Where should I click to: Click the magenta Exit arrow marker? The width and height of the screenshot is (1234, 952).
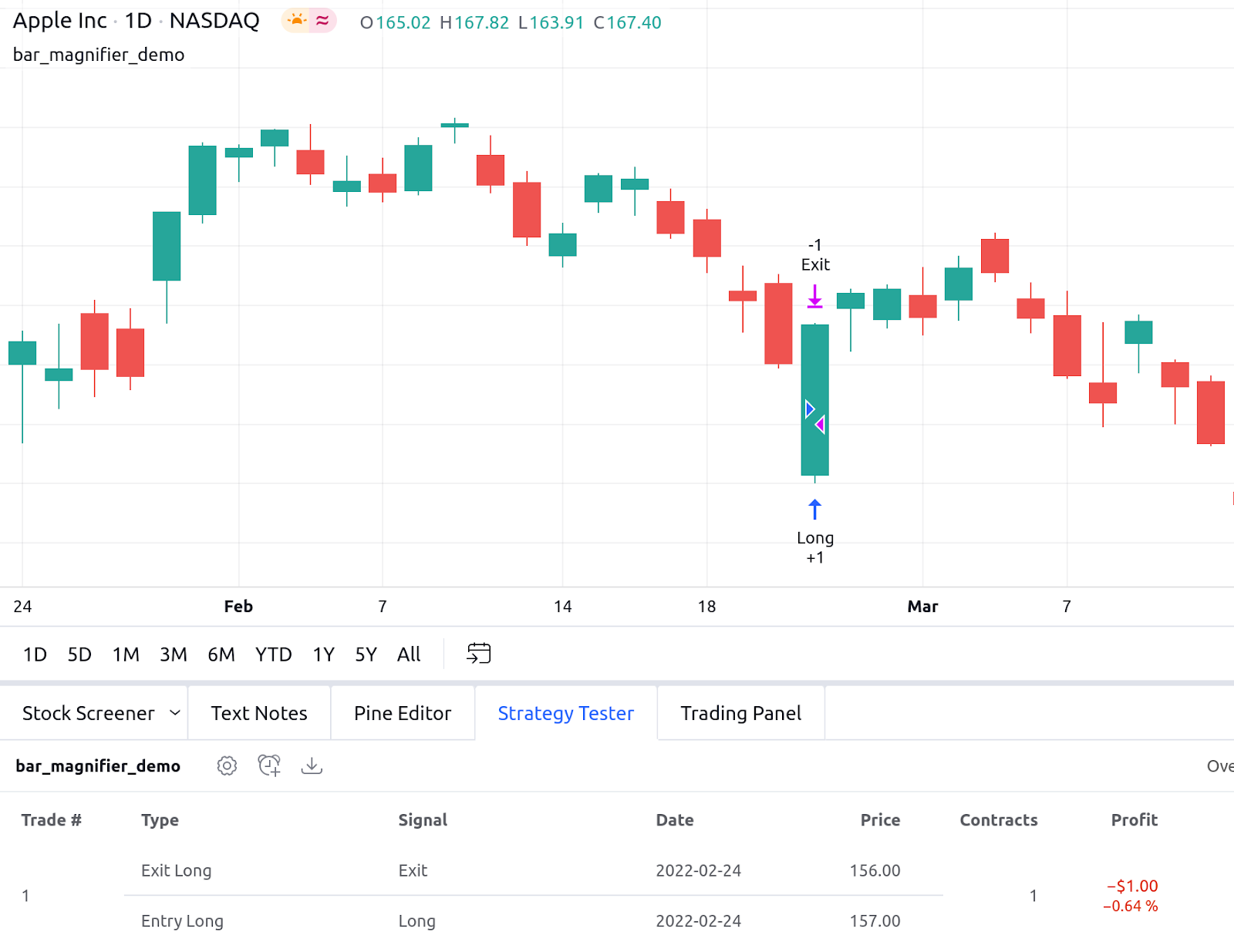tap(814, 297)
